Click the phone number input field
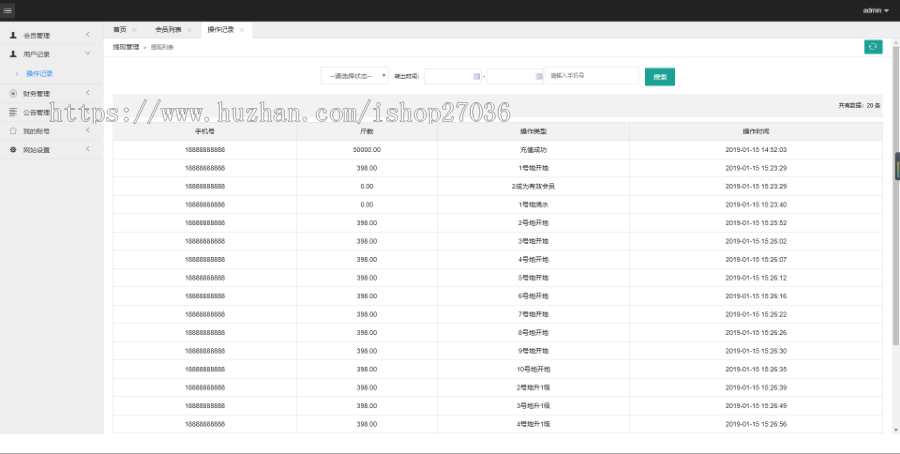Image resolution: width=900 pixels, height=454 pixels. click(x=592, y=76)
